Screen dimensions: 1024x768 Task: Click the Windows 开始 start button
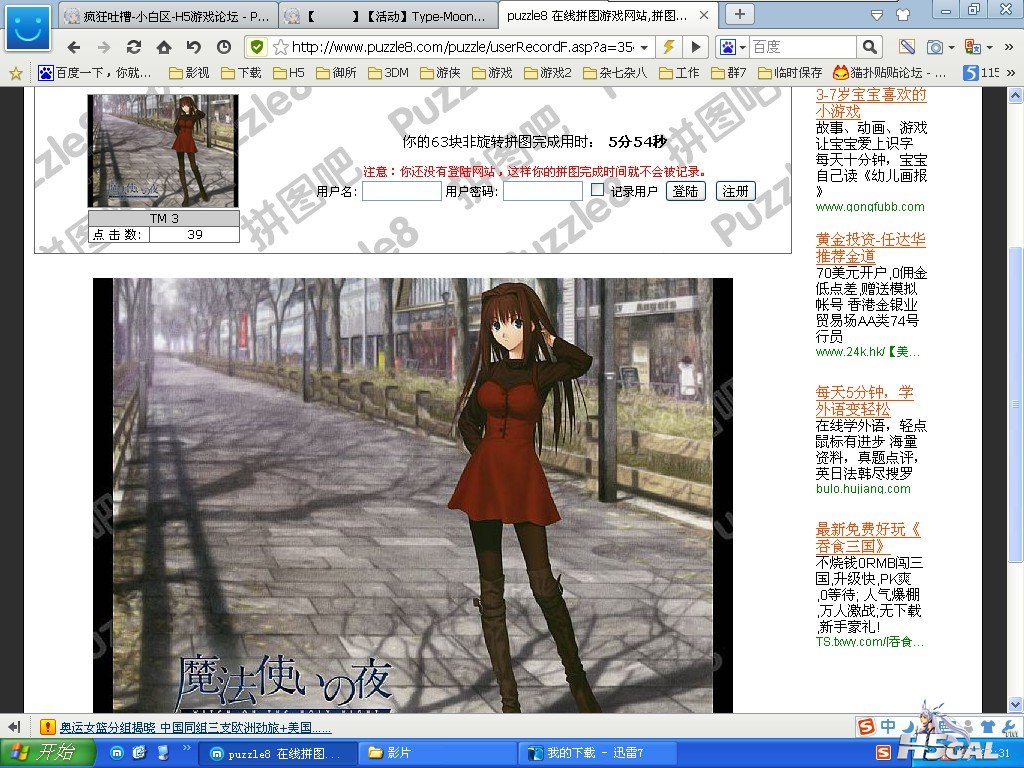coord(48,752)
